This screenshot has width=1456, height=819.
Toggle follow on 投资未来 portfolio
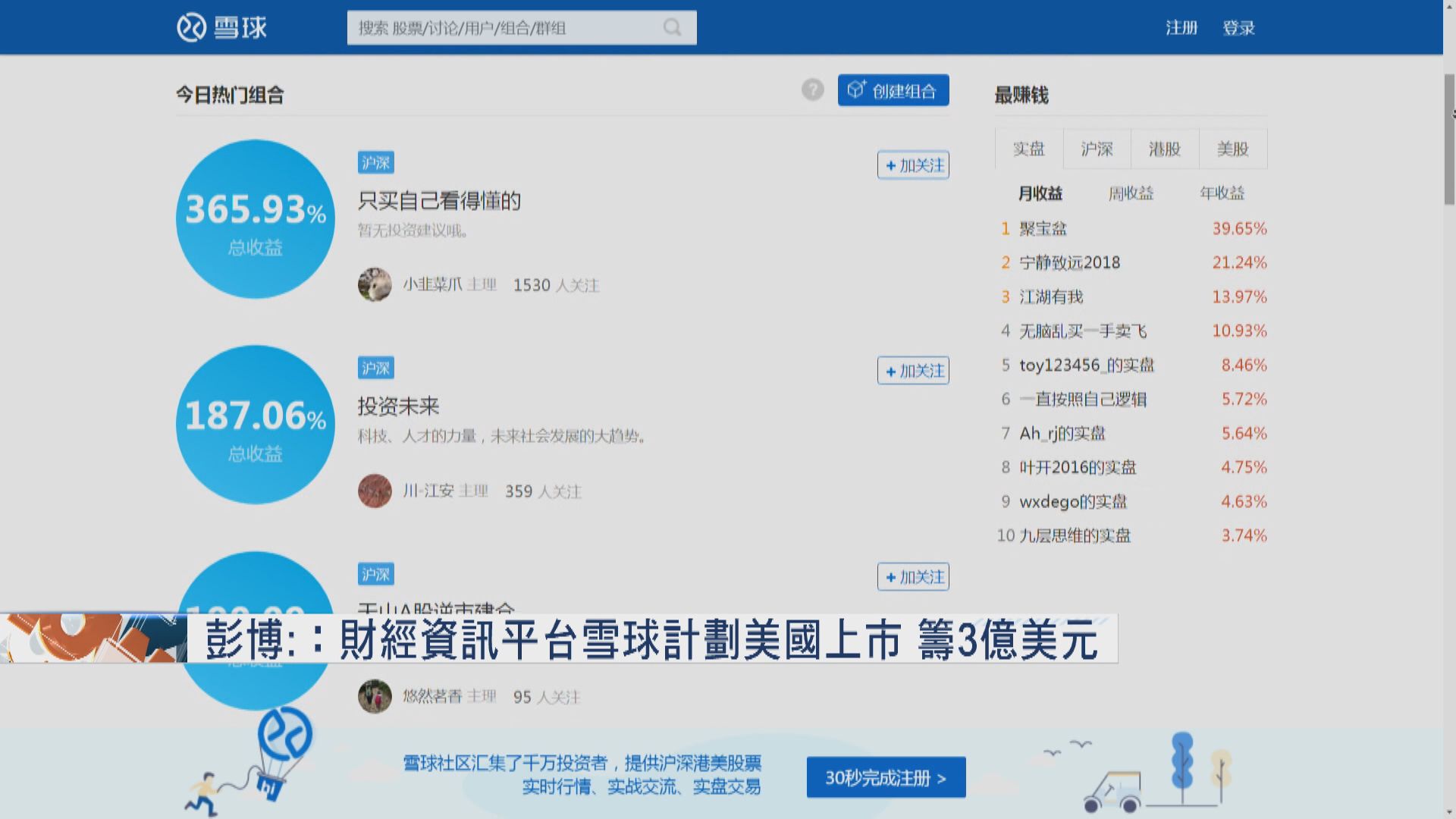pyautogui.click(x=912, y=371)
